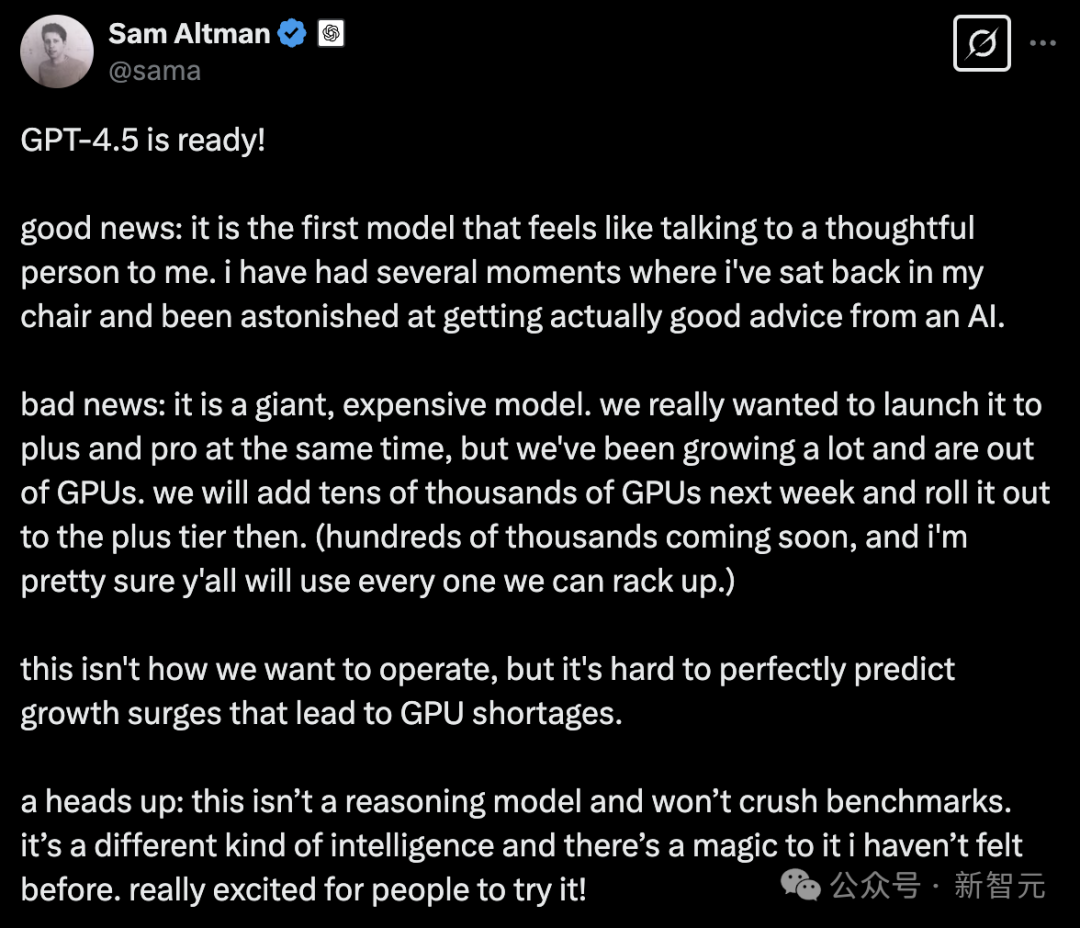Click the blue verified checkmark badge

point(292,34)
